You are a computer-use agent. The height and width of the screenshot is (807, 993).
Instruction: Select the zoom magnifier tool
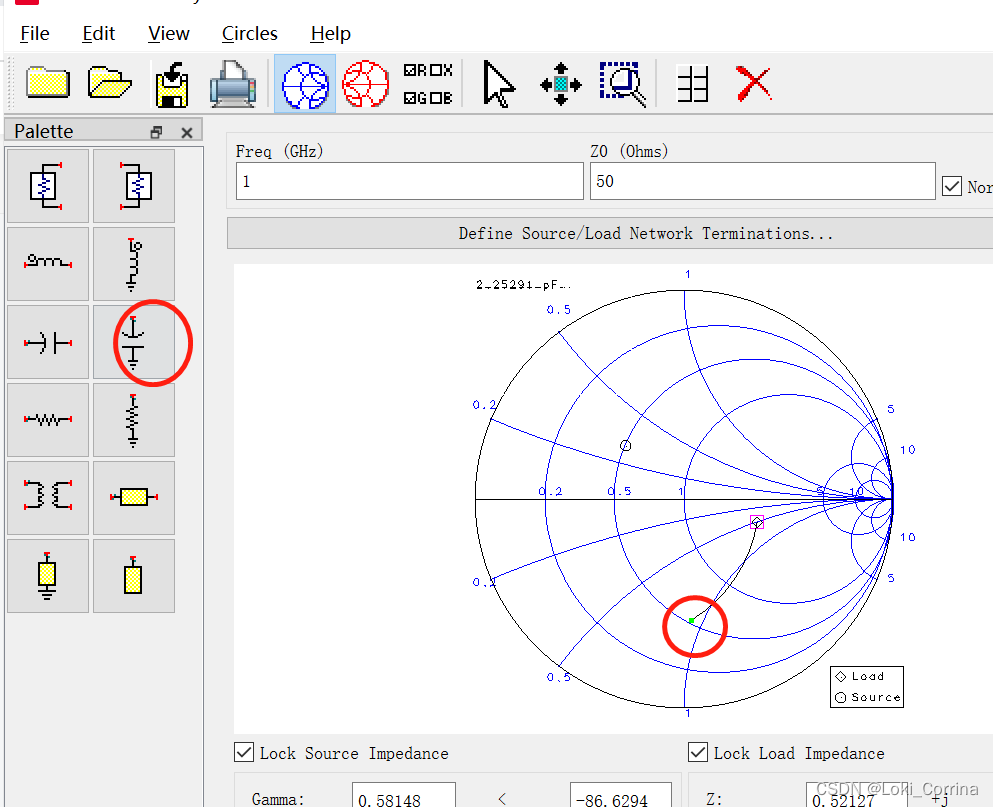click(x=623, y=84)
